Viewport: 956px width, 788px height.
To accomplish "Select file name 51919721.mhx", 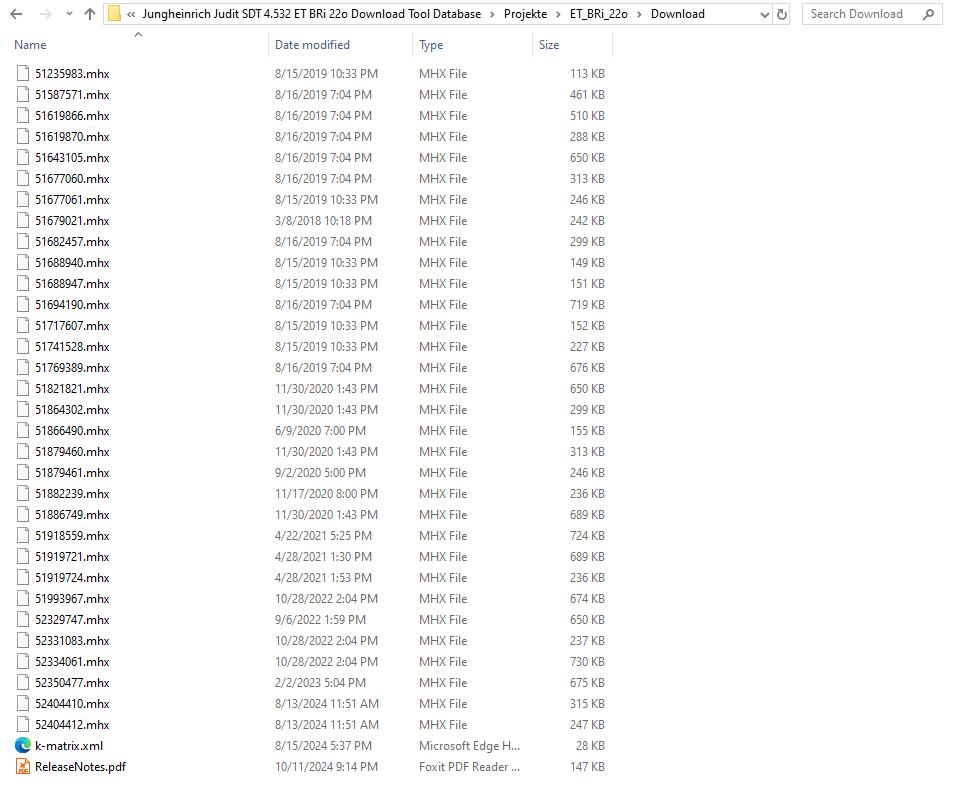I will pyautogui.click(x=72, y=556).
